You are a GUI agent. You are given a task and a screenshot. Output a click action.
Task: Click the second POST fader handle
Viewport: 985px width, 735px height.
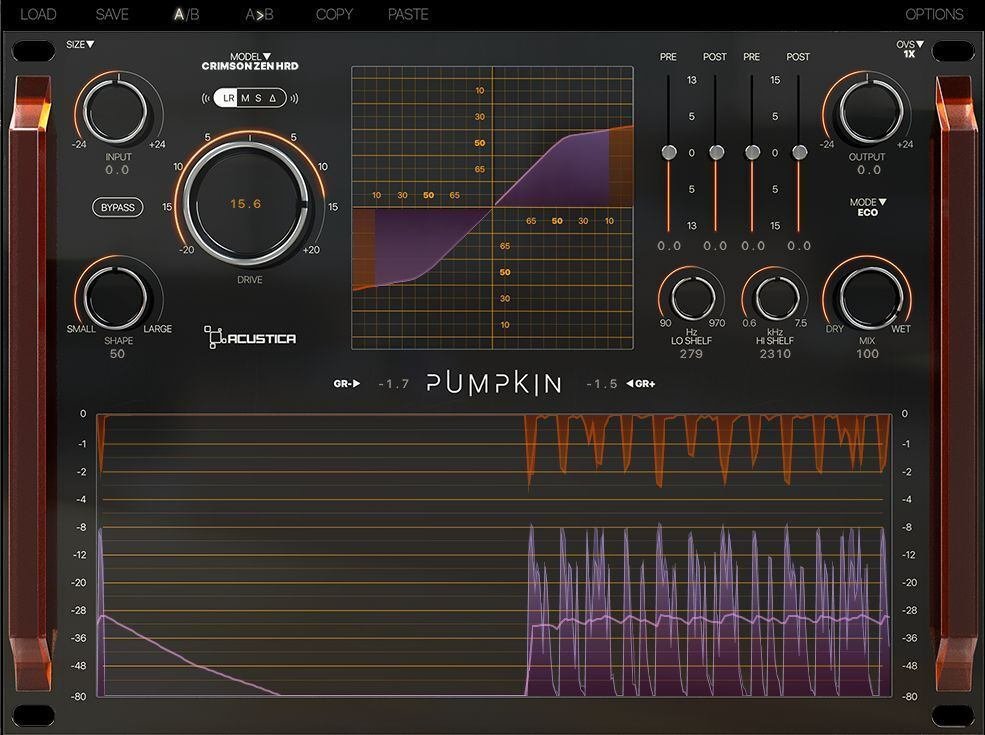[x=799, y=153]
